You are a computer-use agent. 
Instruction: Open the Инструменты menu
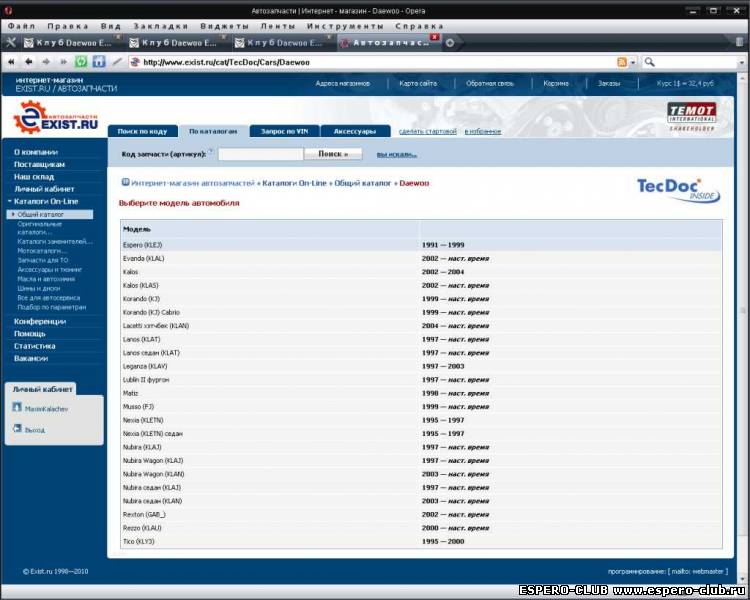point(345,26)
